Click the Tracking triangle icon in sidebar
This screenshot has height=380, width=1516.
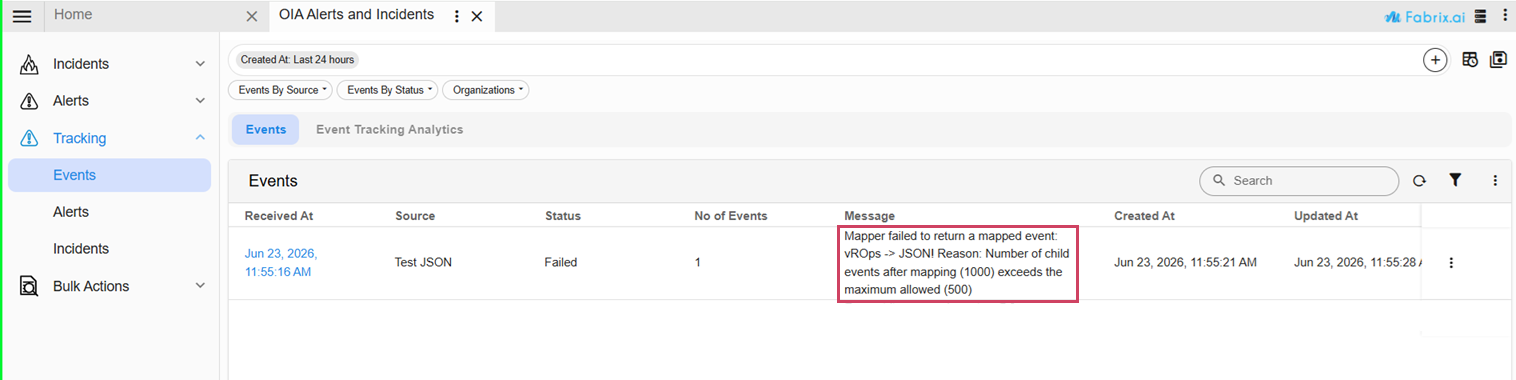[x=30, y=138]
